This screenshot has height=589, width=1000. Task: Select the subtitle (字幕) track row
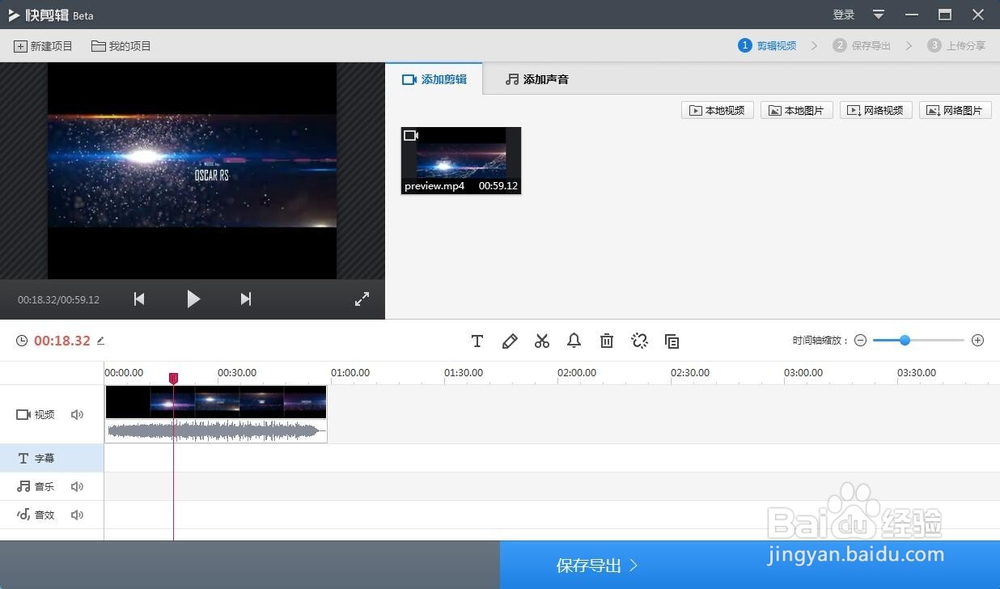coord(52,458)
